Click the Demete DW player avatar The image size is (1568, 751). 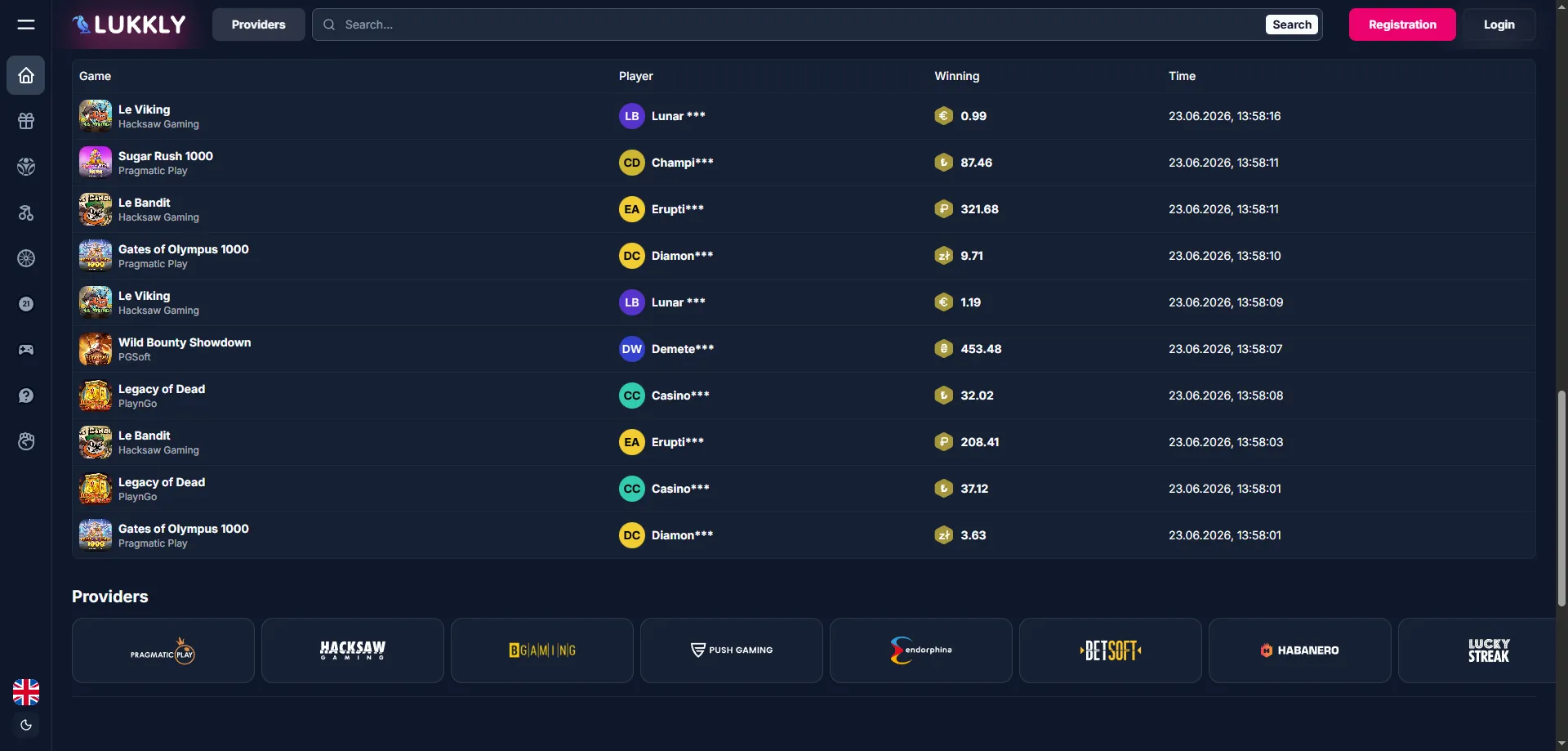tap(632, 349)
